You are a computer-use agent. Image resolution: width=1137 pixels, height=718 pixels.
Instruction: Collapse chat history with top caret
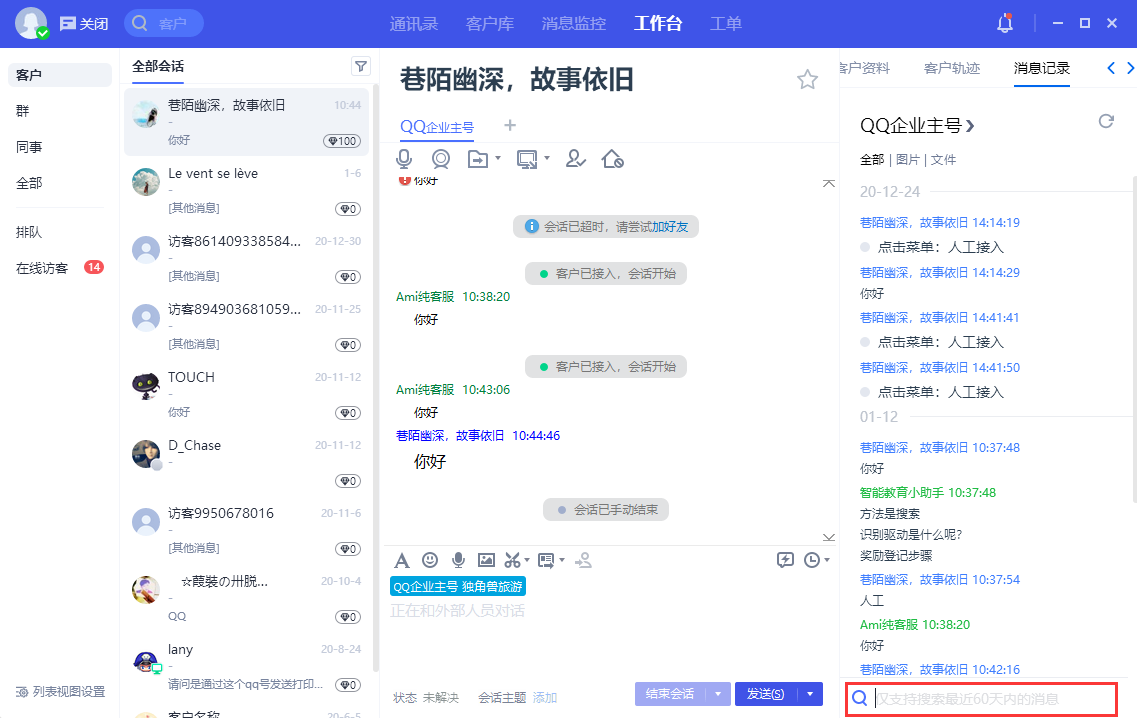tap(829, 183)
